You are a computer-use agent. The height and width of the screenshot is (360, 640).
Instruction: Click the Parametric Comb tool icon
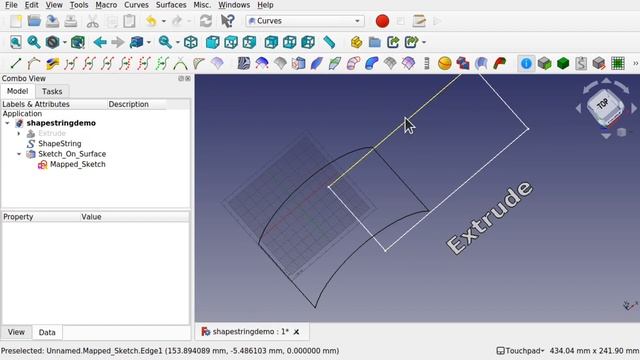point(198,63)
